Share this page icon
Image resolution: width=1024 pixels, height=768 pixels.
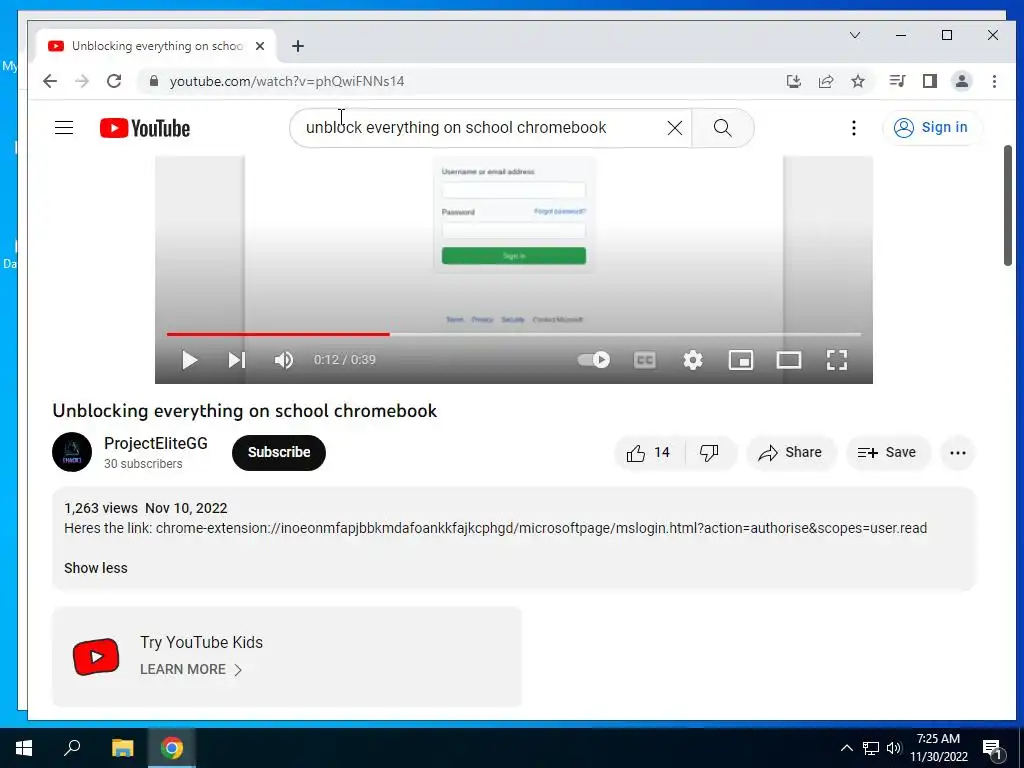click(x=826, y=81)
